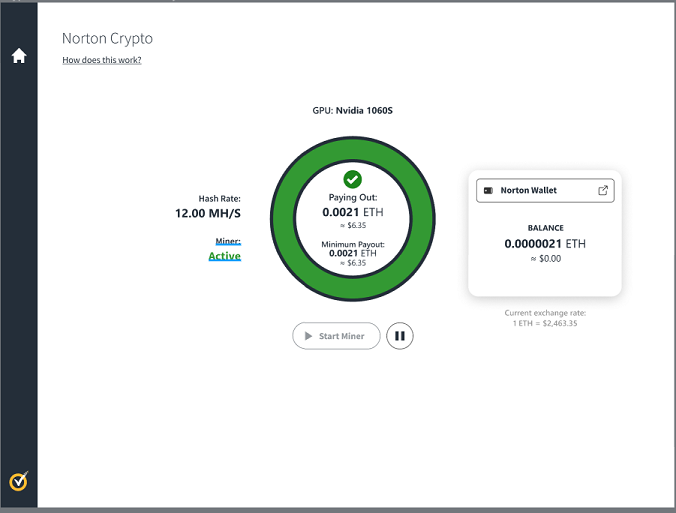This screenshot has height=513, width=676.
Task: Select the 'Norton Crypto' page title
Action: (107, 39)
